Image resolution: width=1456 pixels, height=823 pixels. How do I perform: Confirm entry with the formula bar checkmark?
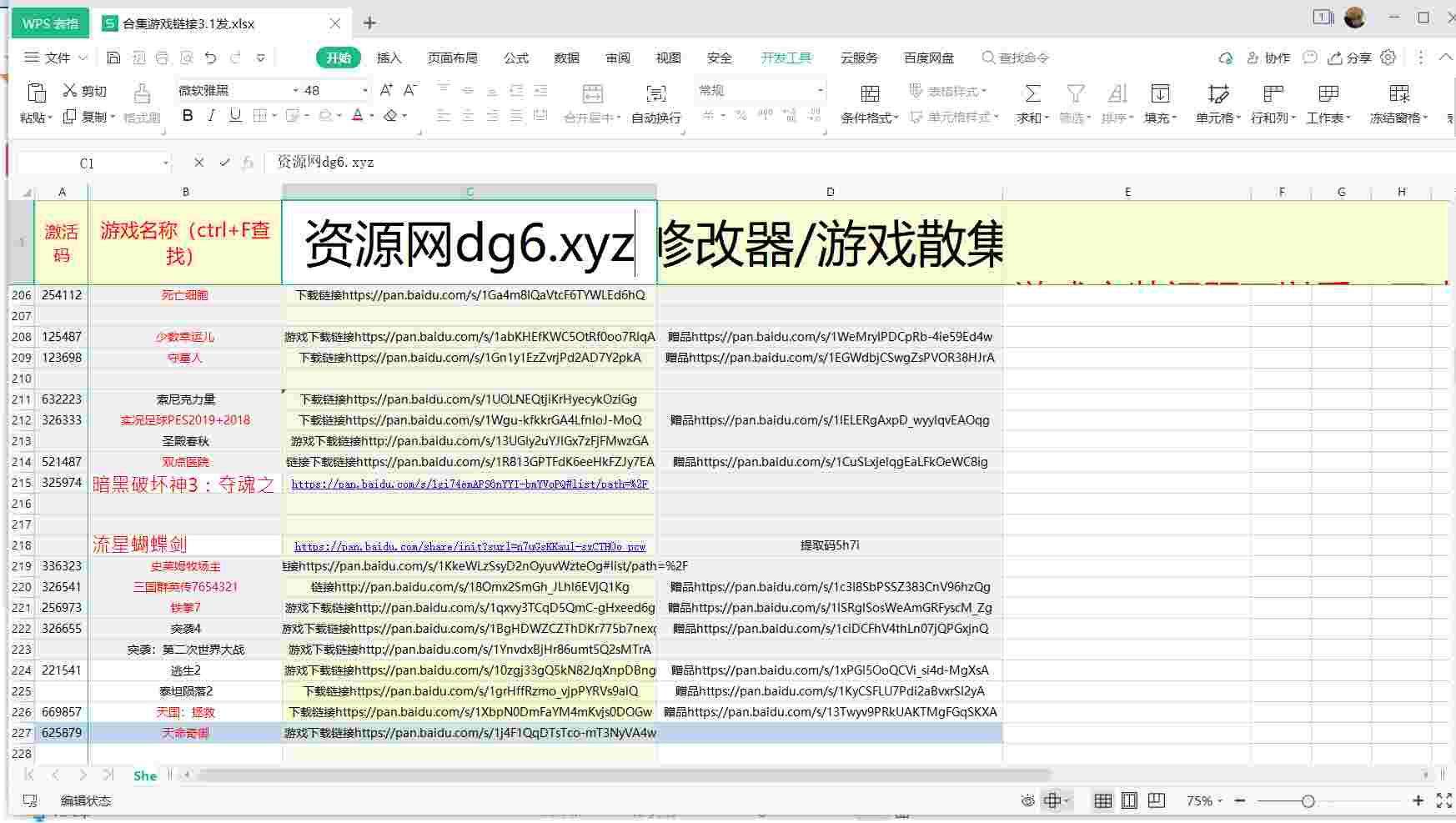[x=224, y=163]
